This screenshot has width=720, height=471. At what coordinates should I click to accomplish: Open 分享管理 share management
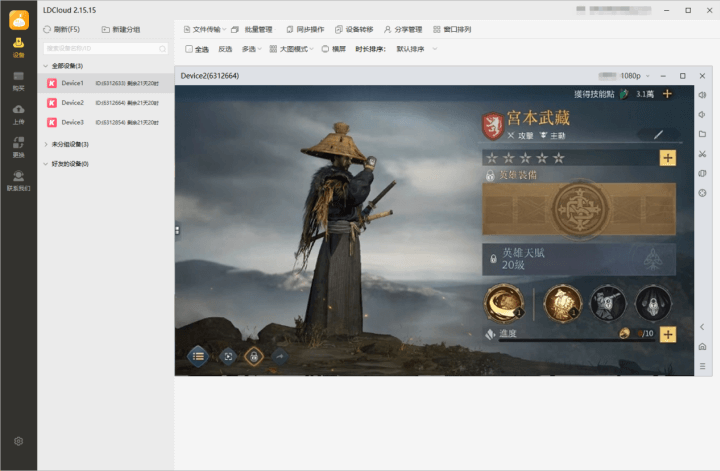tap(403, 29)
